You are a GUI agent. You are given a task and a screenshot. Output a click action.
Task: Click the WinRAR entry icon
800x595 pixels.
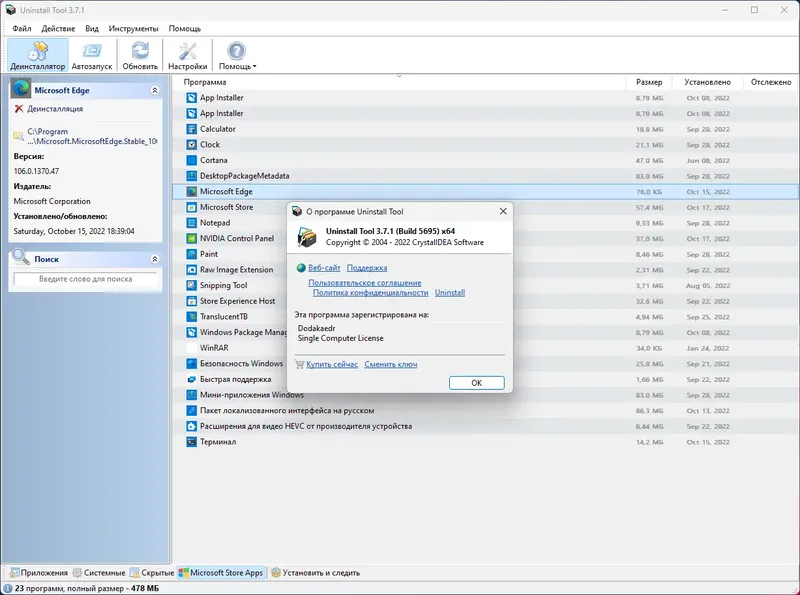pyautogui.click(x=193, y=348)
